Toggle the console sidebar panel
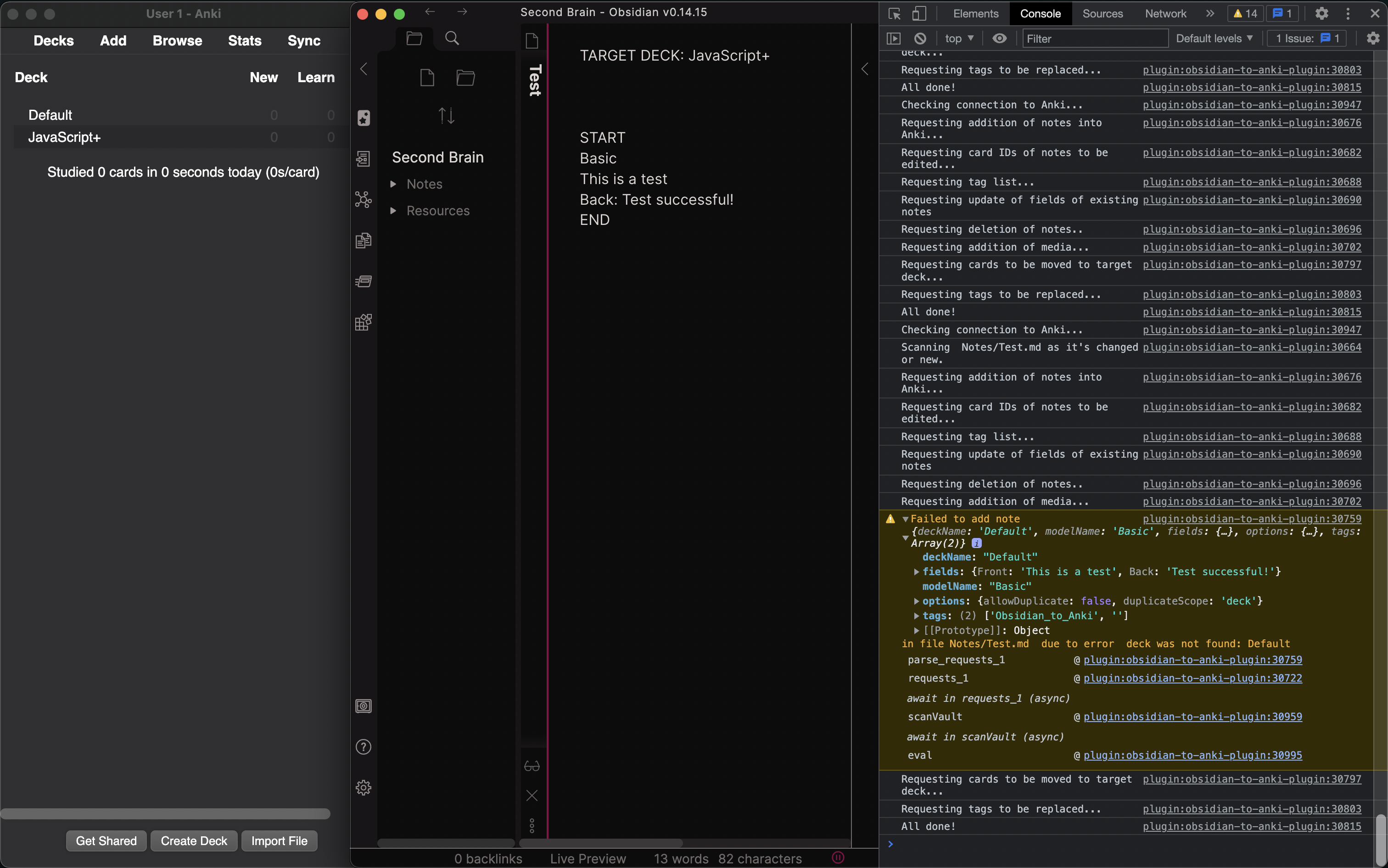1388x868 pixels. pos(894,39)
